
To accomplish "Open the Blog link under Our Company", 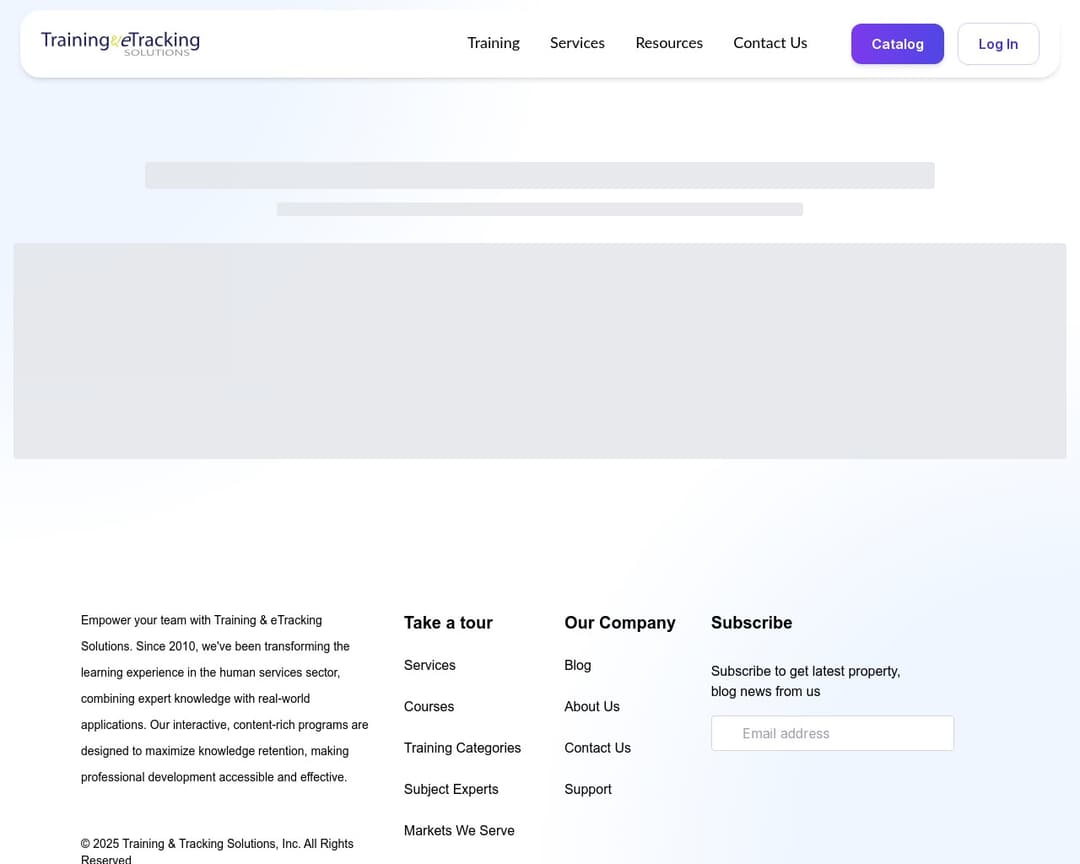I will click(x=578, y=665).
